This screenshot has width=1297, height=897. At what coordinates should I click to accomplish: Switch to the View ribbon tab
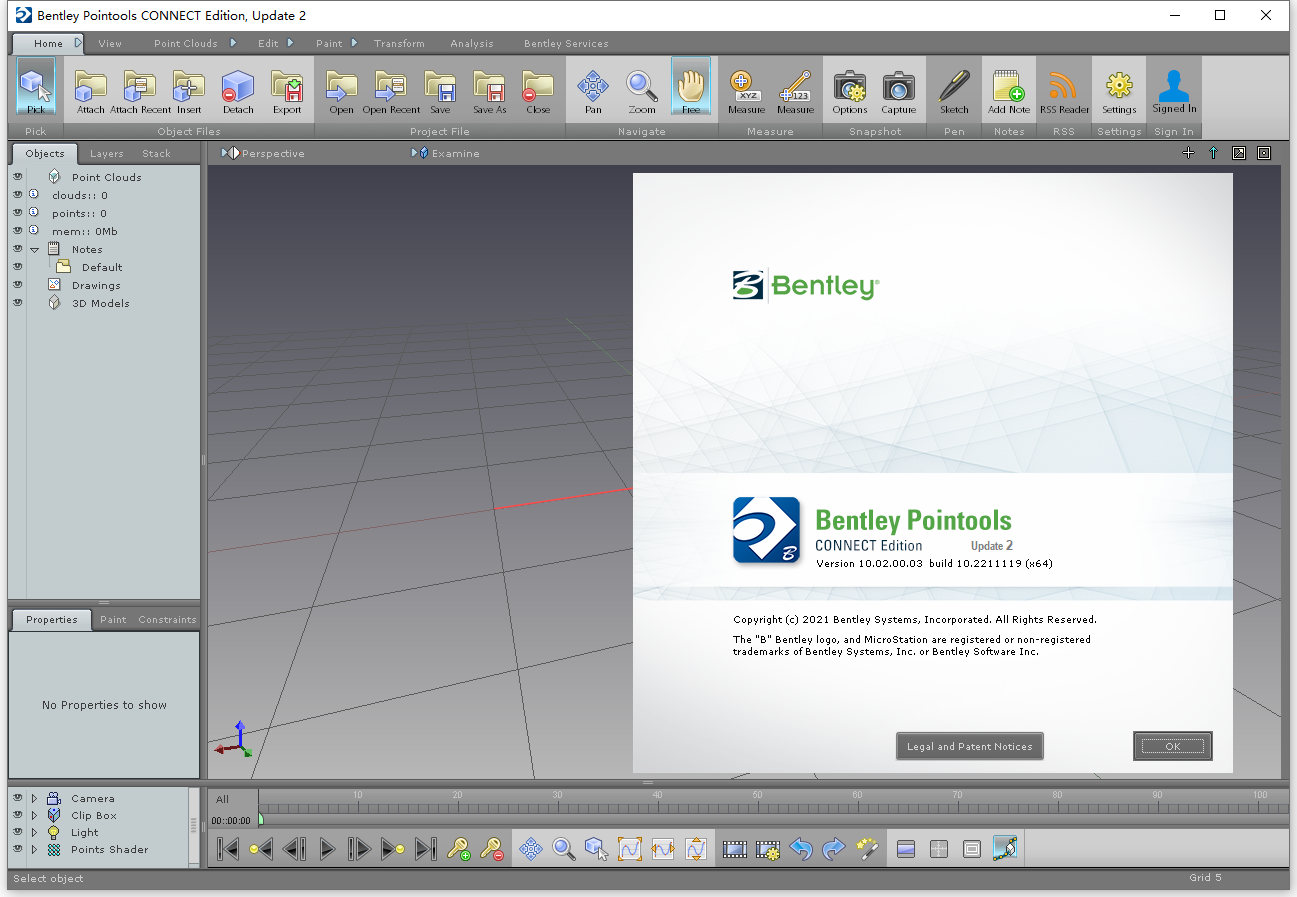110,43
